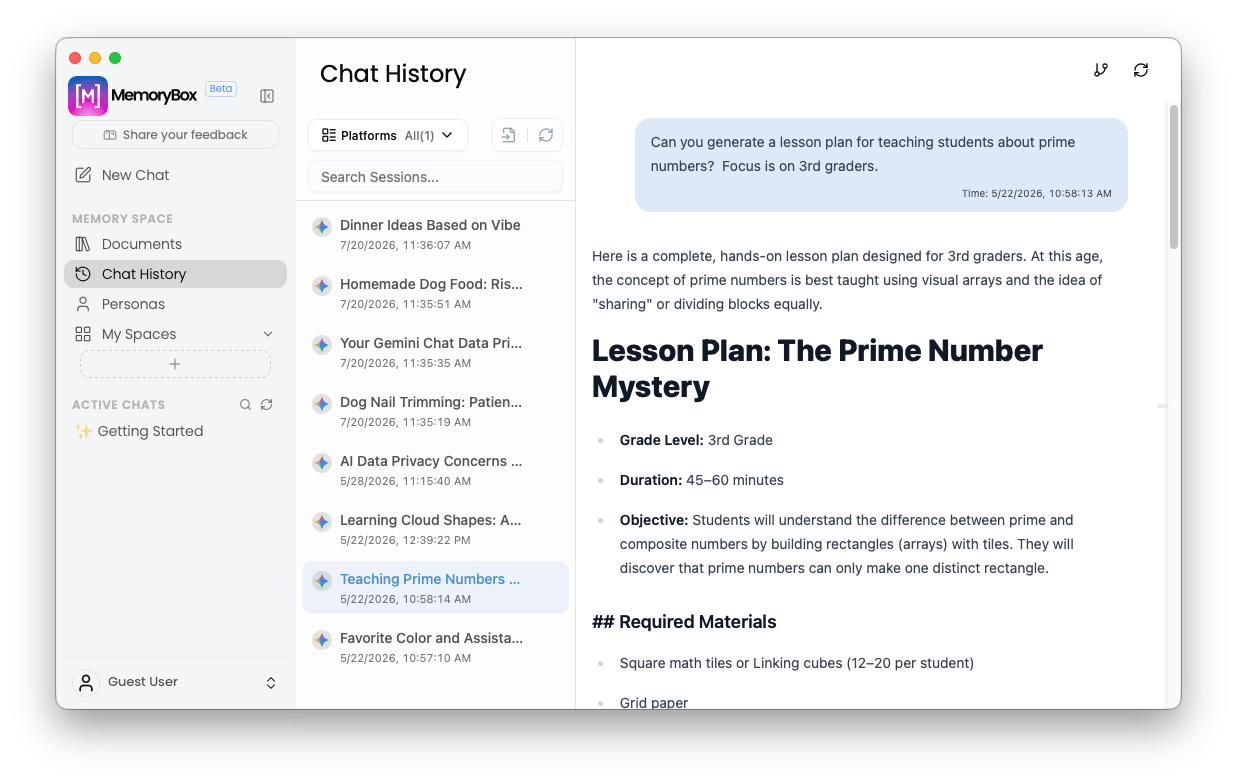Focus the Search Sessions field
The width and height of the screenshot is (1237, 783).
tap(435, 177)
